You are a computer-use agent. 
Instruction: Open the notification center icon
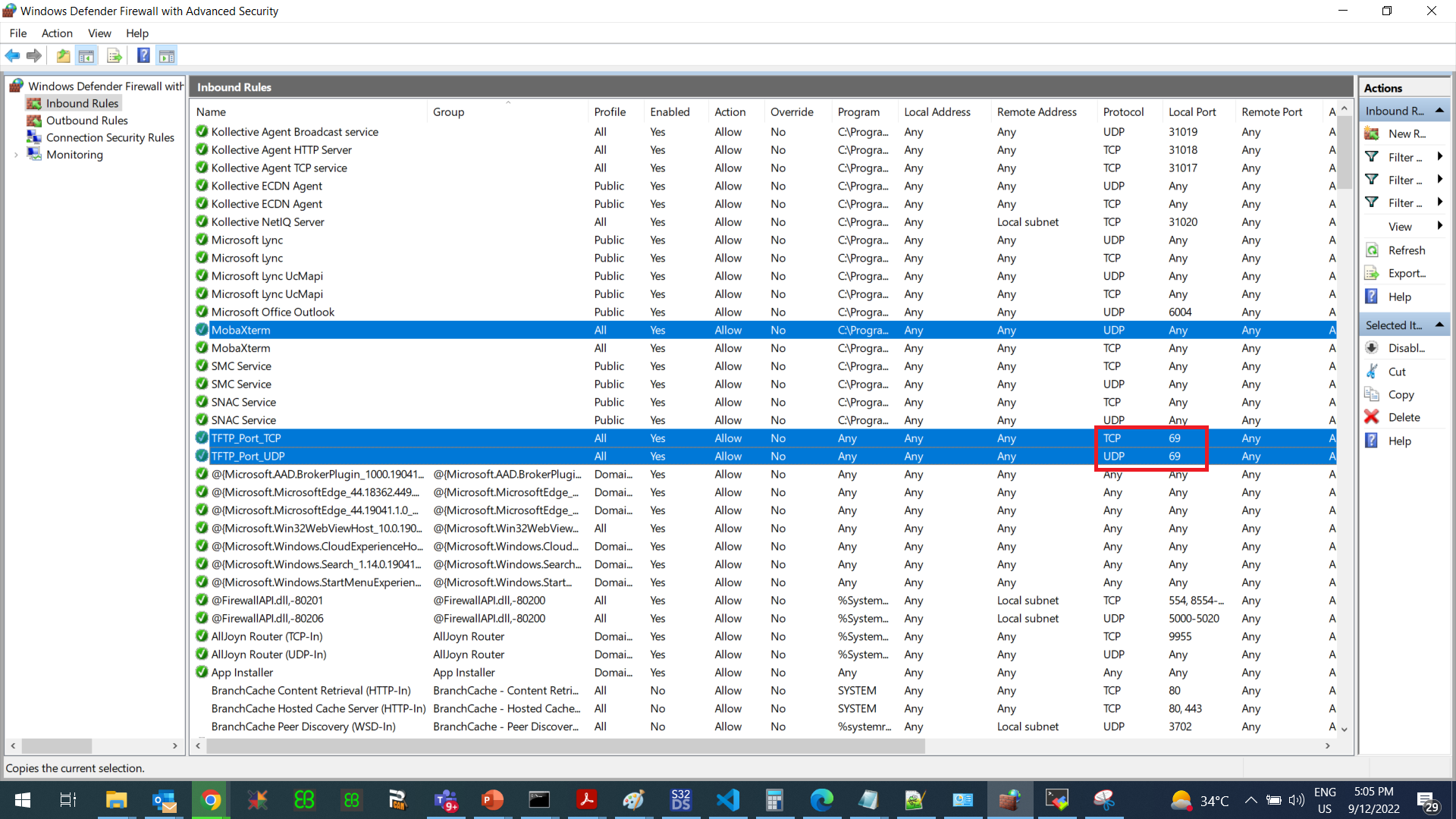[x=1428, y=801]
